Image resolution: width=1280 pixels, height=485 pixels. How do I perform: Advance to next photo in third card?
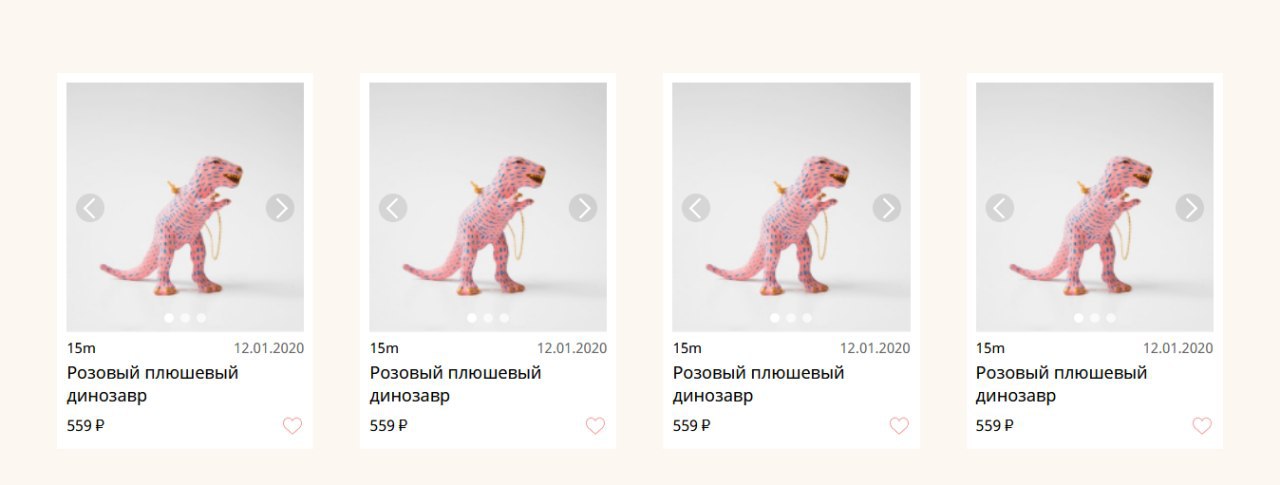click(x=887, y=208)
